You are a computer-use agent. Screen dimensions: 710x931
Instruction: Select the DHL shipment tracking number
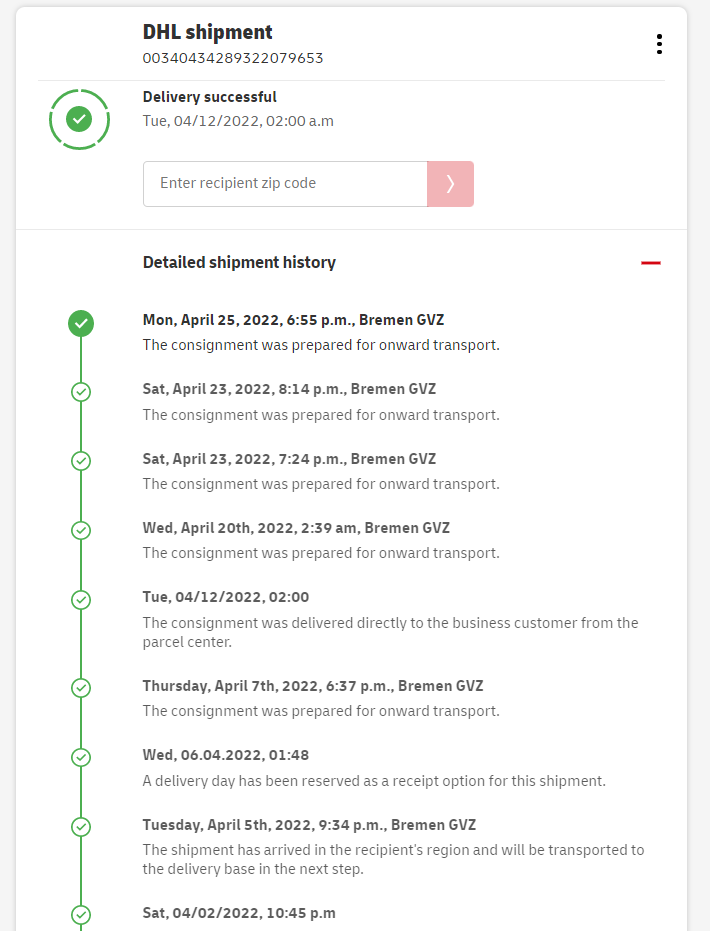(233, 58)
